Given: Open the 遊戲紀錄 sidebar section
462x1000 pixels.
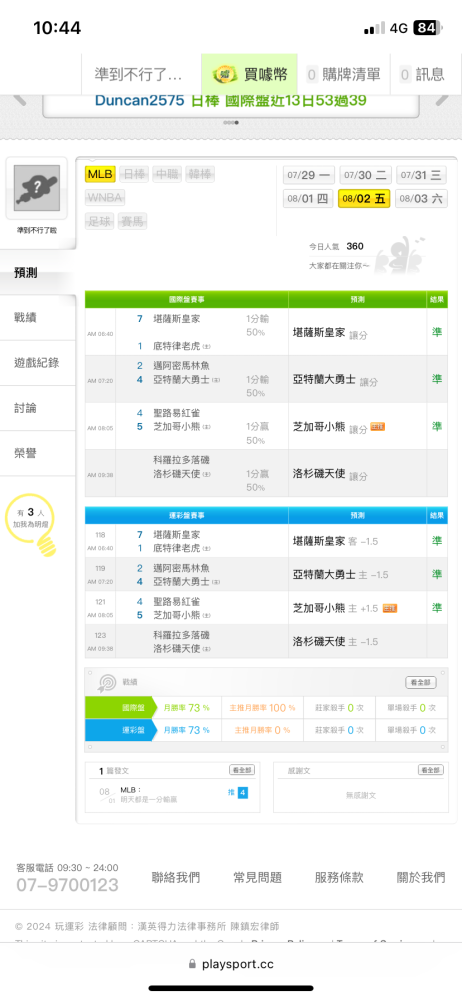Looking at the screenshot, I should click(x=38, y=363).
